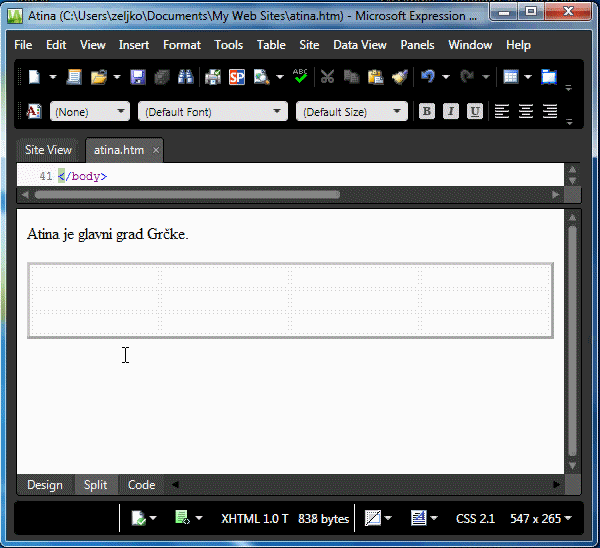Click the 547 x 265 page size indicator
This screenshot has width=600, height=548.
[539, 518]
